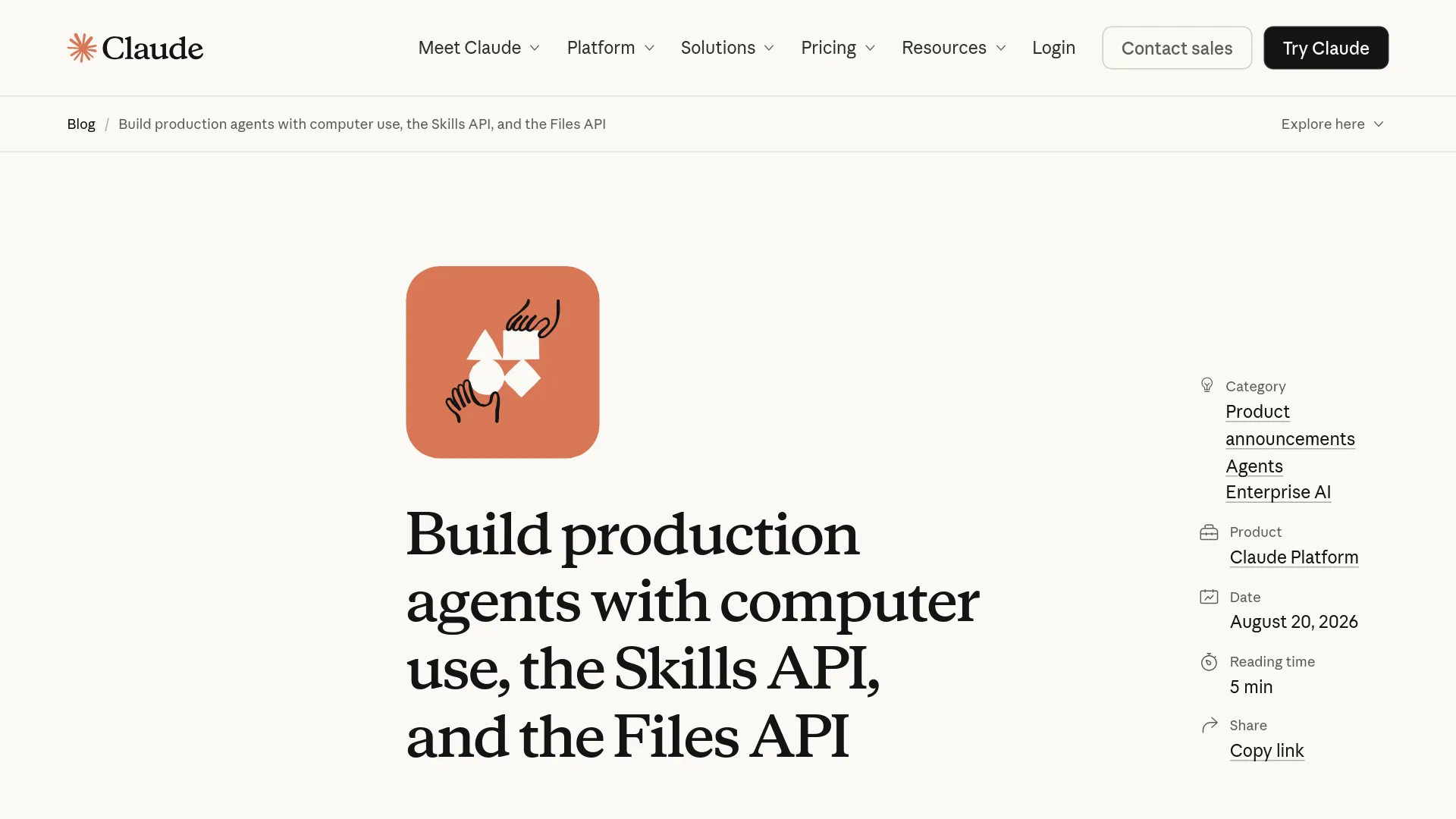Viewport: 1456px width, 819px height.
Task: Click the Try Claude button
Action: coord(1326,48)
